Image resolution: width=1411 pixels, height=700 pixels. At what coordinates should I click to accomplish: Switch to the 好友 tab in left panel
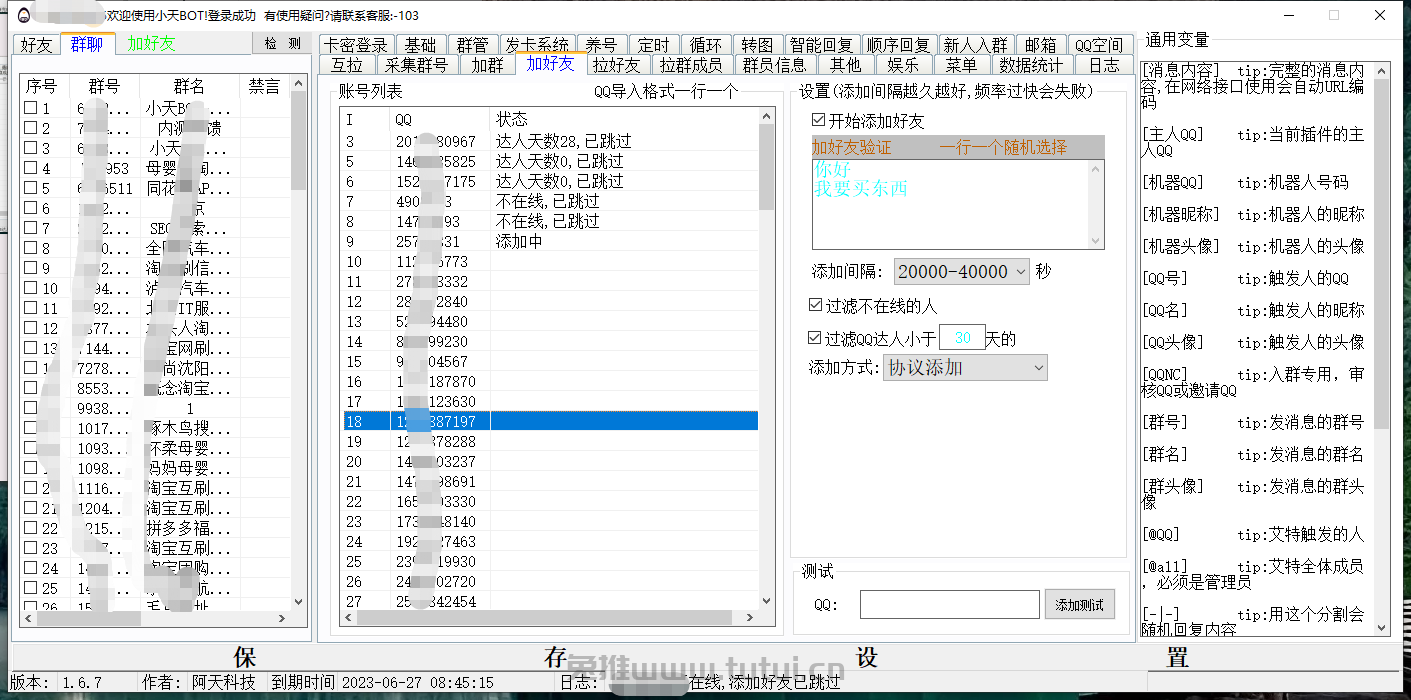(37, 44)
